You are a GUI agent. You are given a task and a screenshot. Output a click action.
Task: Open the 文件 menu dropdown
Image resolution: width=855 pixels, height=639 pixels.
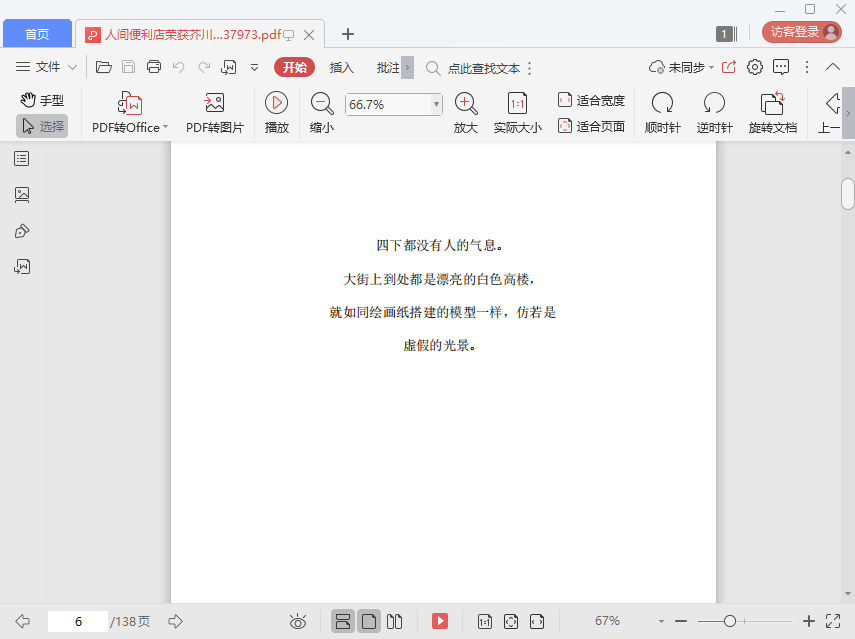point(47,67)
